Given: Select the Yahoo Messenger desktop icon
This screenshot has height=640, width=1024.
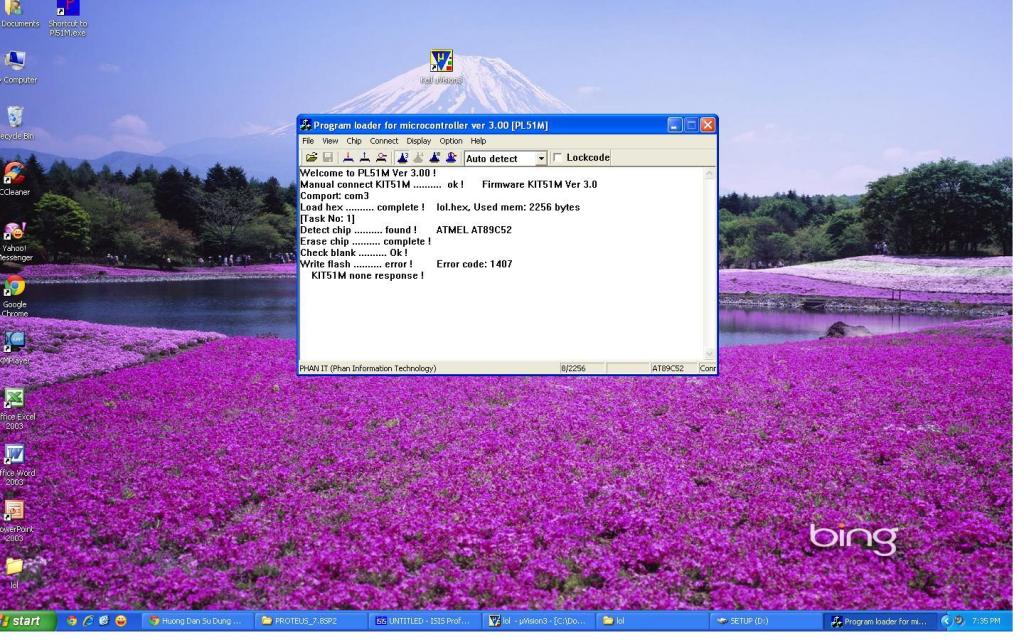Looking at the screenshot, I should point(14,241).
